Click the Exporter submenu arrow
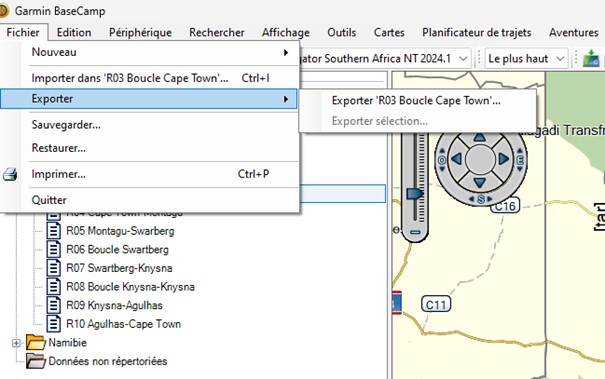Screen dimensions: 605x379 [x=286, y=99]
